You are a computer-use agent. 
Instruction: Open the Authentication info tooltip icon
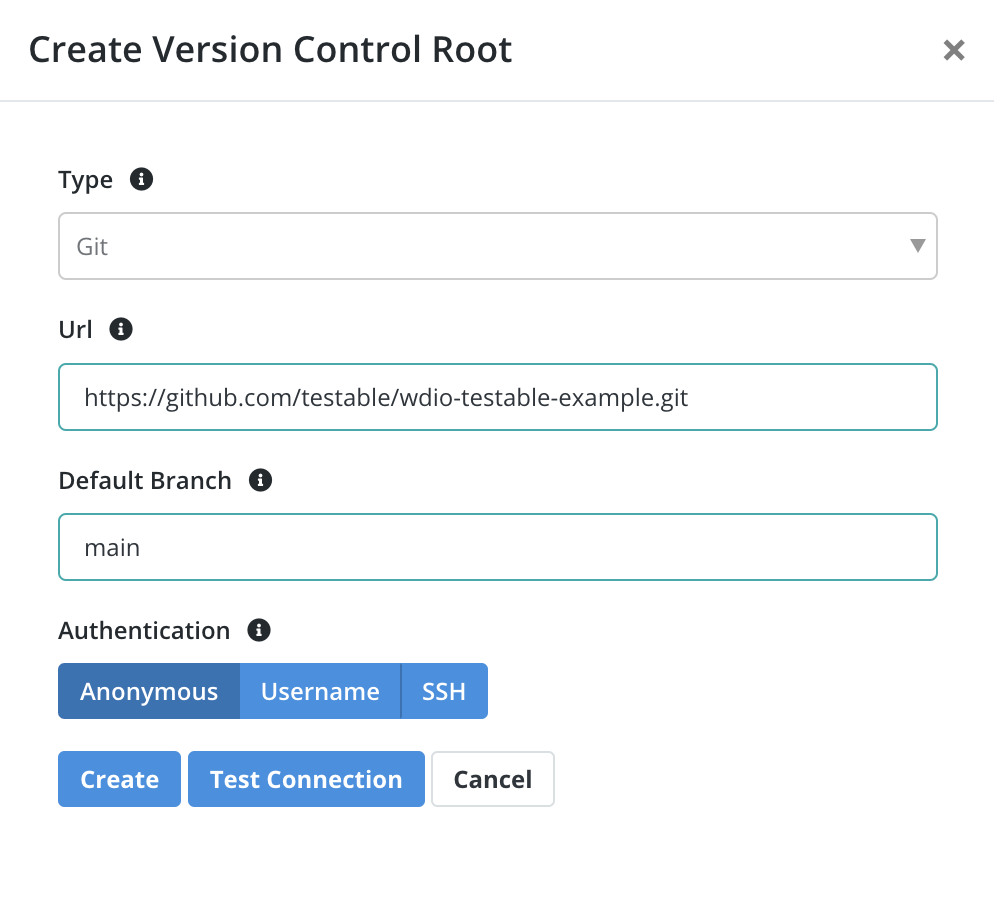259,630
